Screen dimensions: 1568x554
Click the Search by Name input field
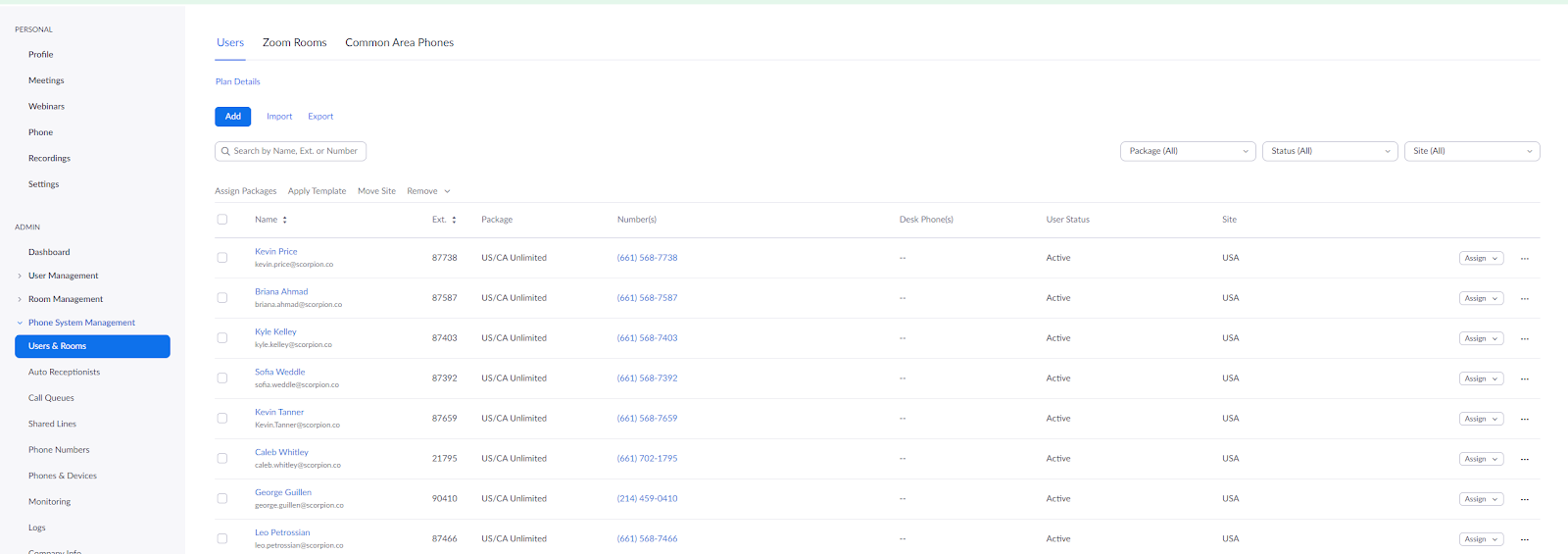click(296, 151)
